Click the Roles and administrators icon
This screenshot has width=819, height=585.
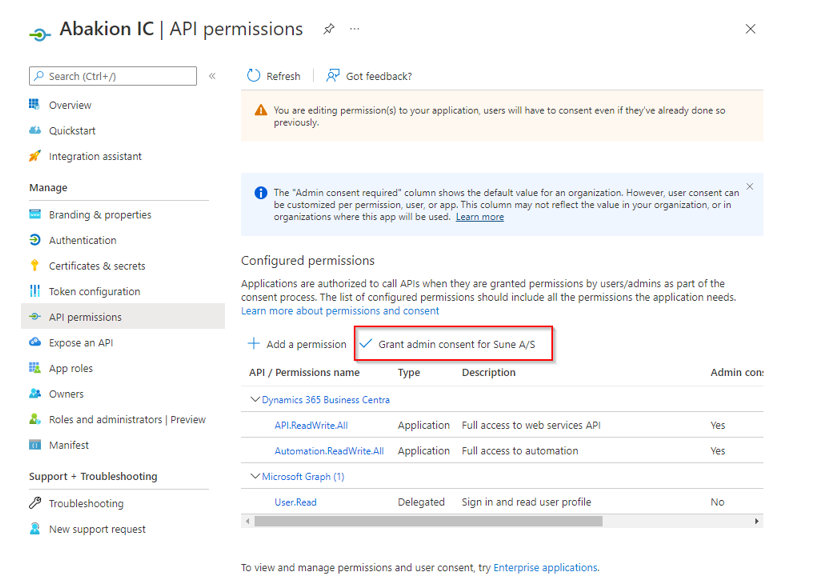tap(34, 419)
